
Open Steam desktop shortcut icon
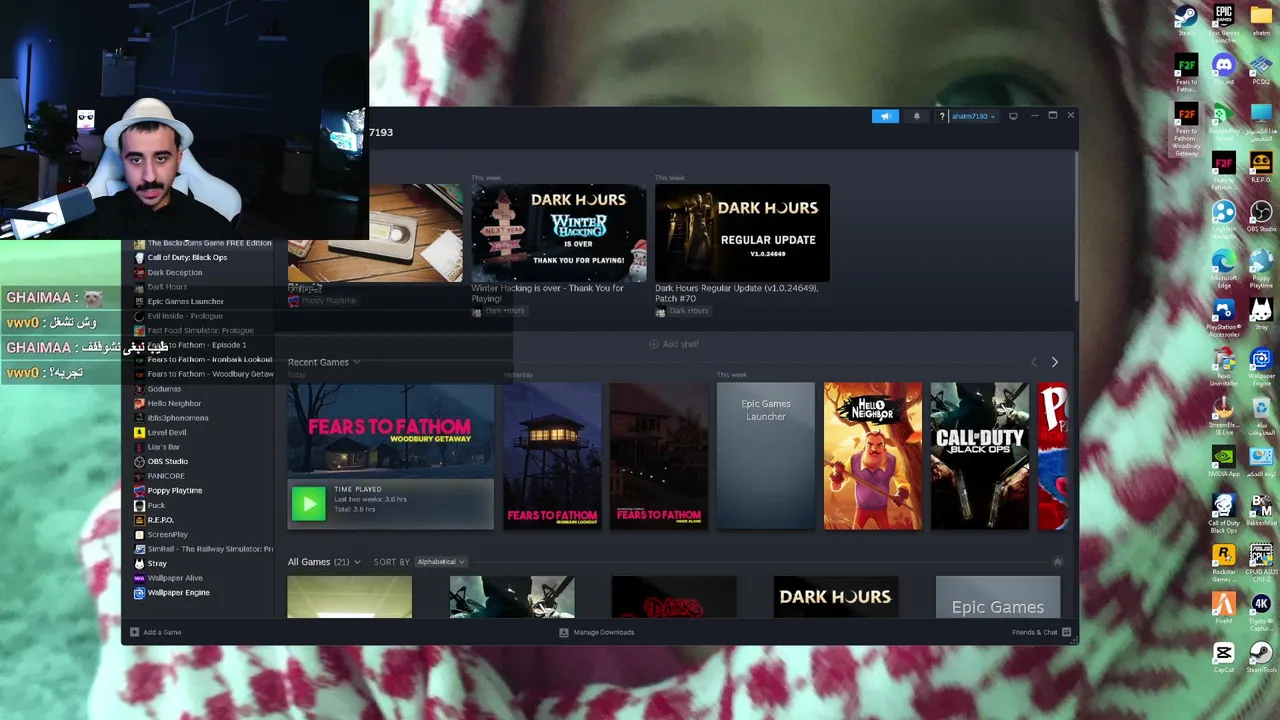coord(1186,20)
